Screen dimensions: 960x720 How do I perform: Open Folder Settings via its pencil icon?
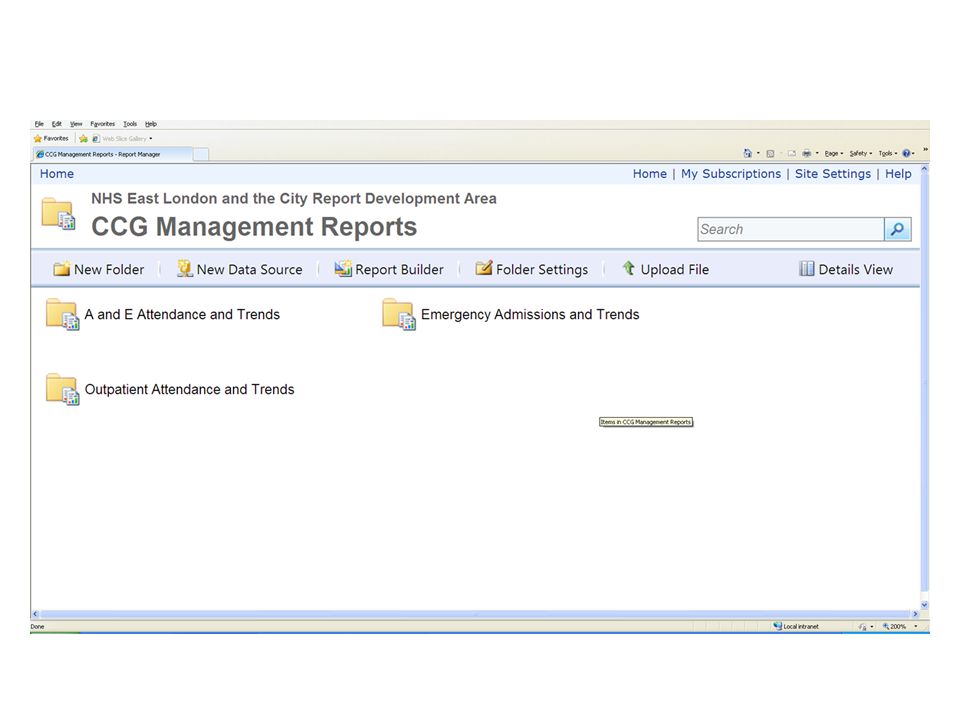tap(484, 268)
